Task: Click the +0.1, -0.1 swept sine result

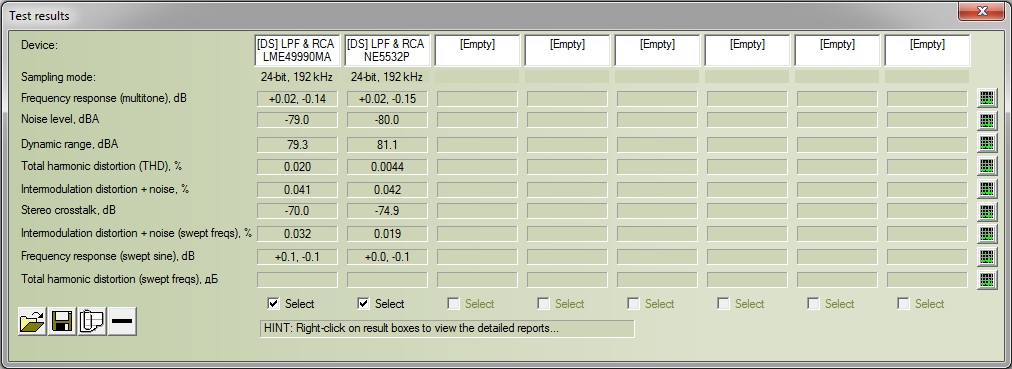Action: point(298,257)
